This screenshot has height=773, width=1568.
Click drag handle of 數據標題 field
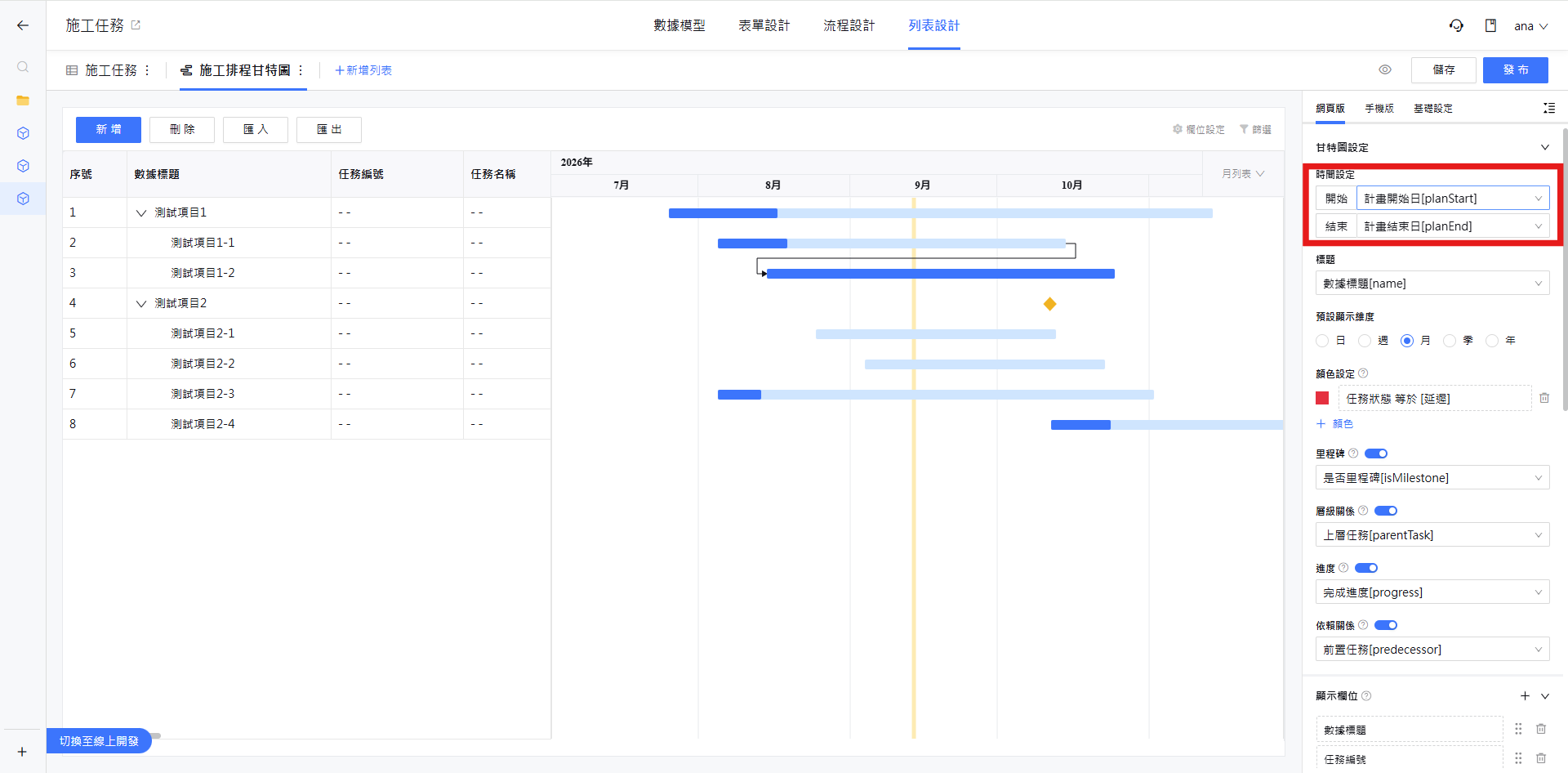tap(1518, 729)
